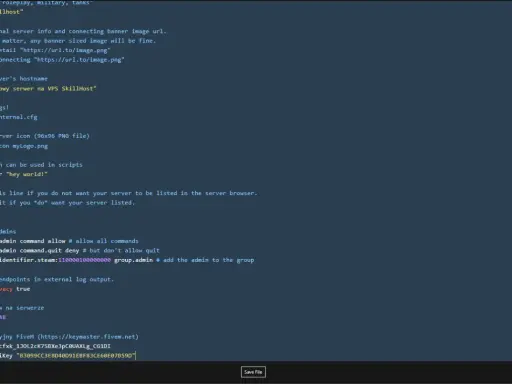Click the comment 'server info and connecting banner image url'
Viewport: 512px width, 384px height.
[x=89, y=31]
